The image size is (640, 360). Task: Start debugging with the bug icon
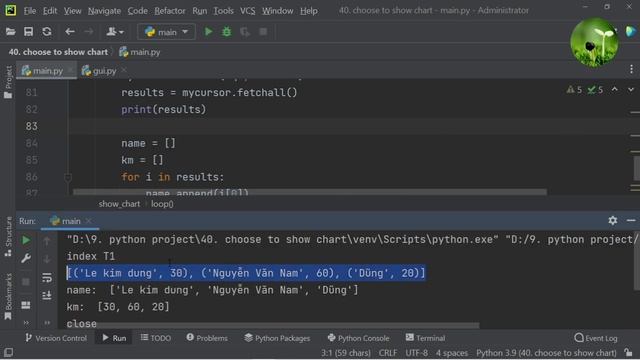pos(227,31)
